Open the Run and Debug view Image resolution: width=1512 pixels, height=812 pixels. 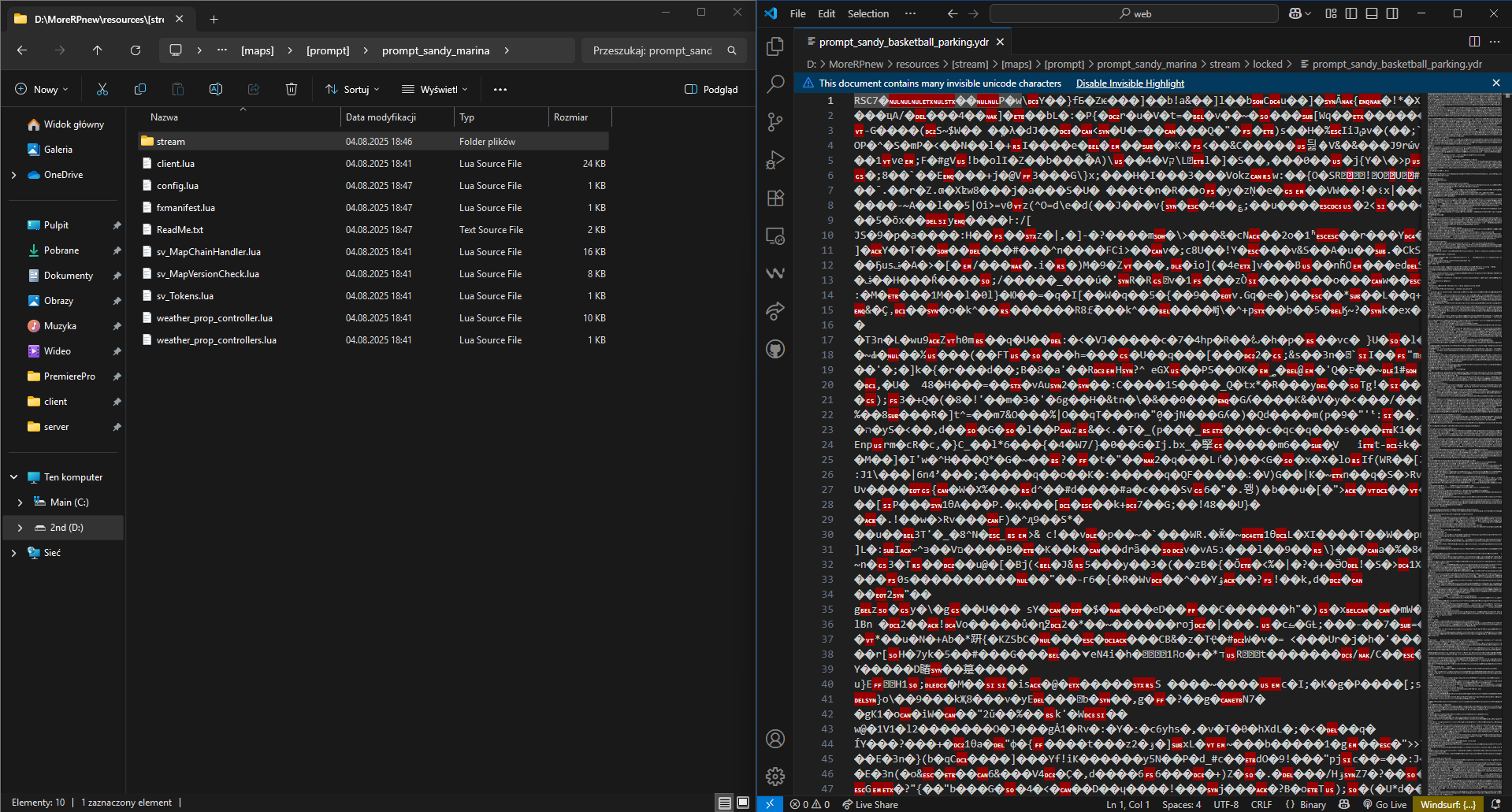coord(775,160)
